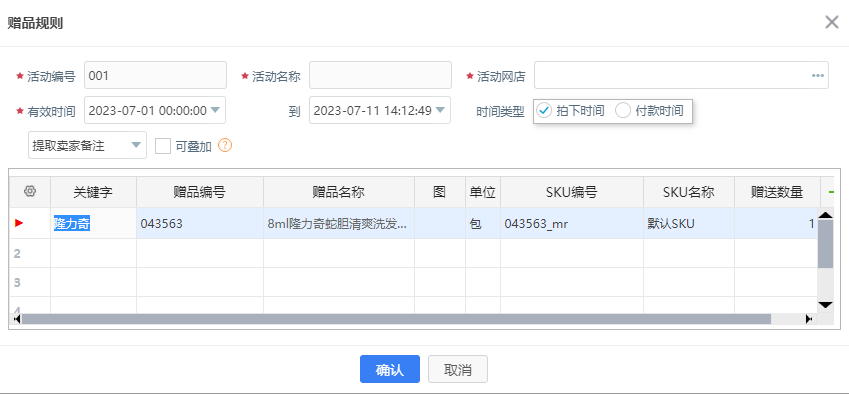
Task: Enable the 可叠加 checkbox
Action: (163, 146)
